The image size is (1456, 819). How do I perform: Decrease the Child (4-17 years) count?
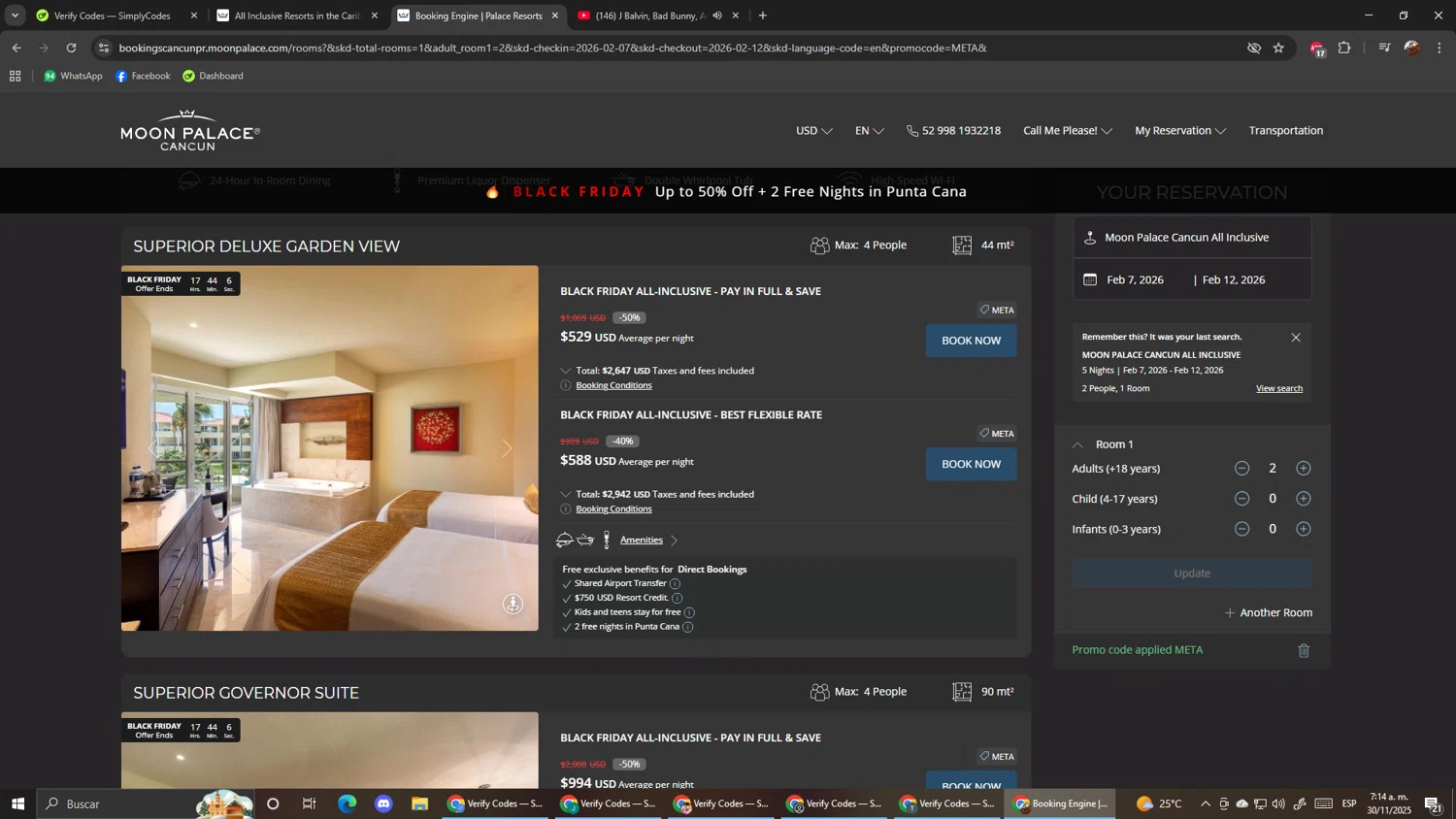pos(1241,499)
